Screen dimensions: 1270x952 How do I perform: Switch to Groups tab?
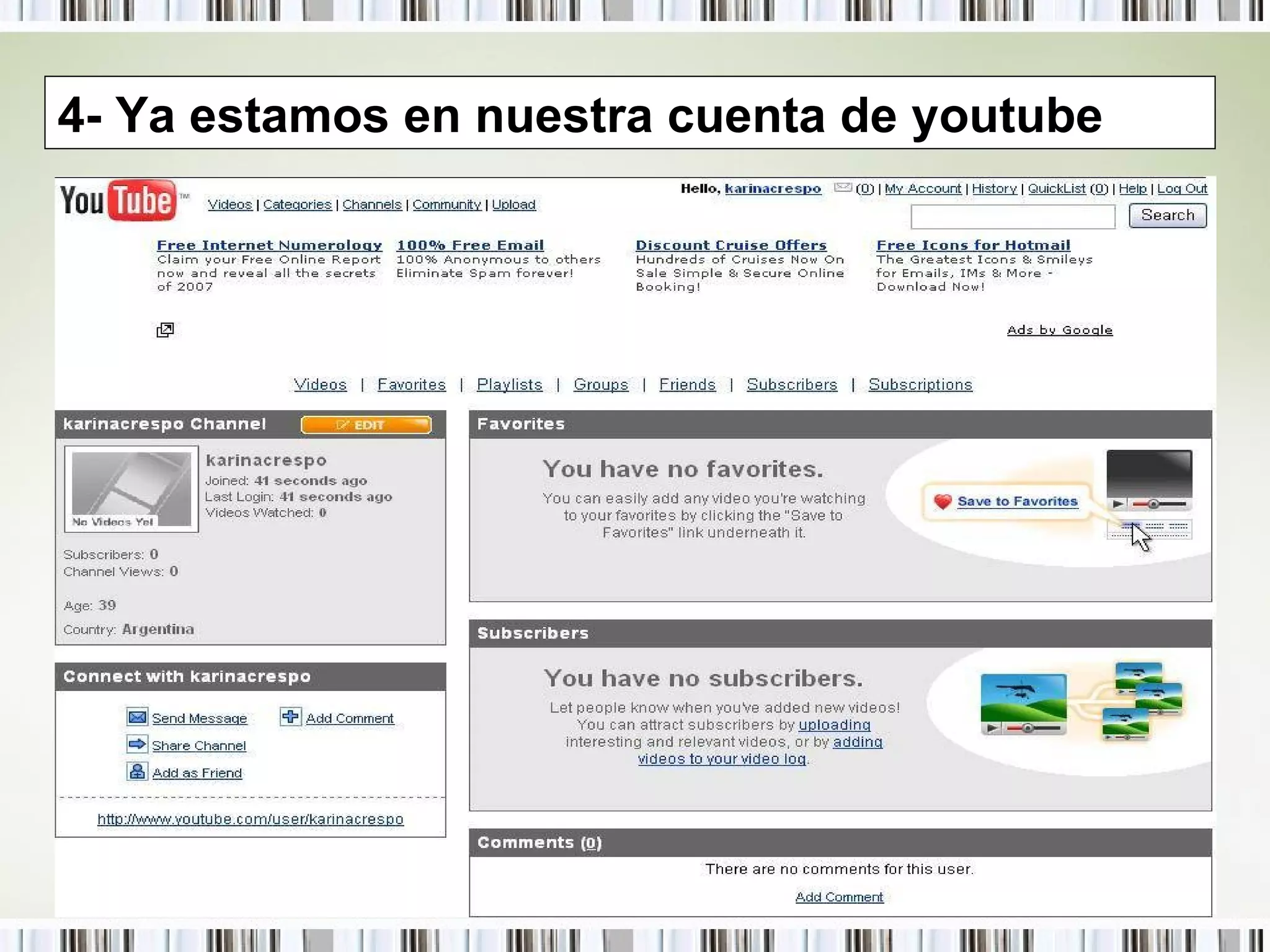click(x=601, y=384)
